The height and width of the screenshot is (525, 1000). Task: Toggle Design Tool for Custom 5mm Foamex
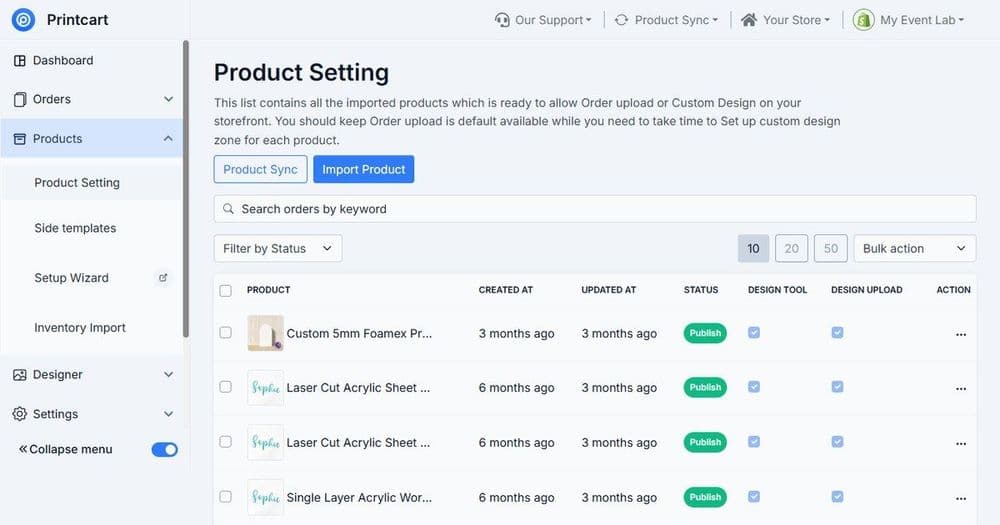754,332
